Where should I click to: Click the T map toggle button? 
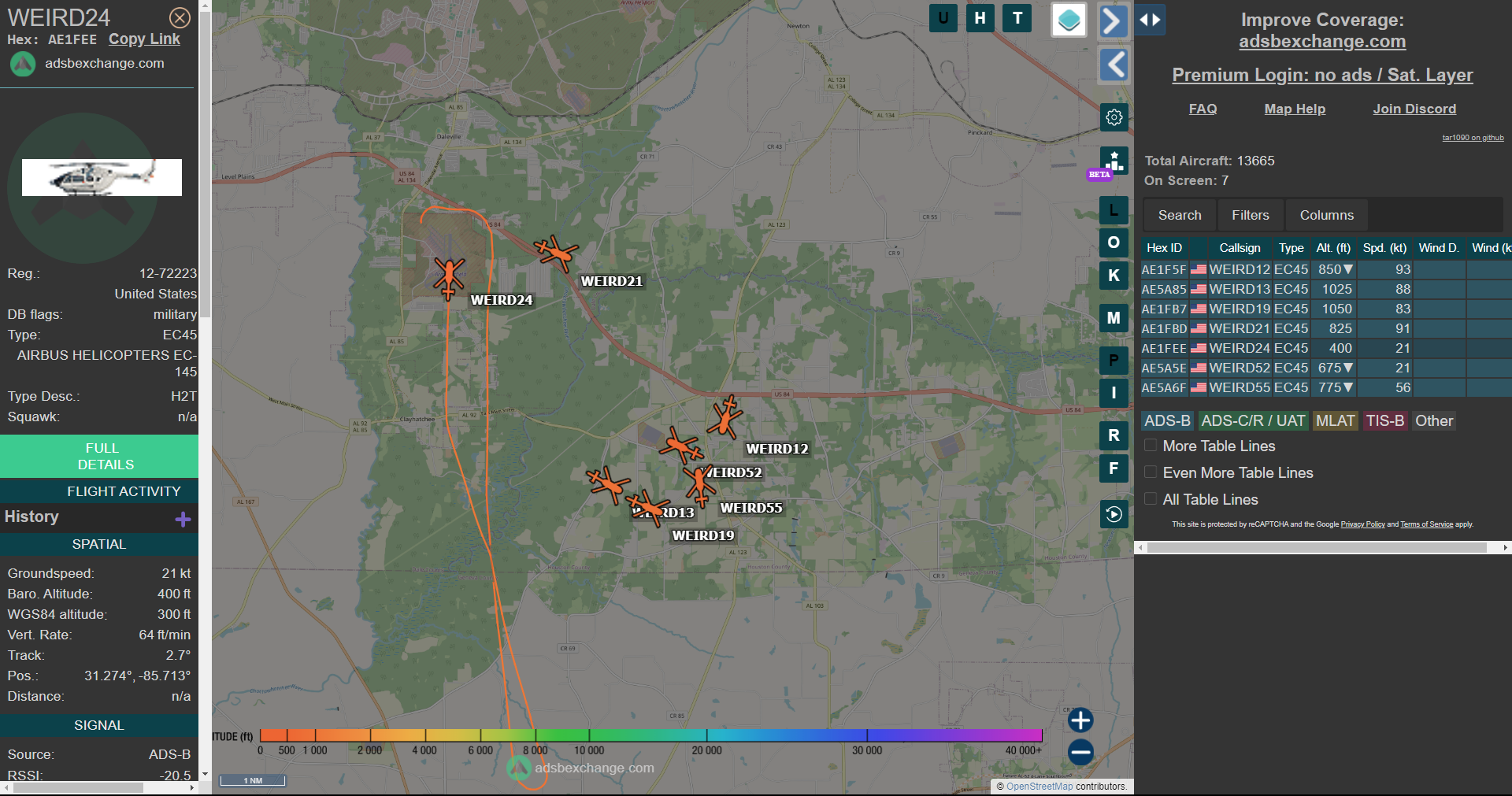1017,17
